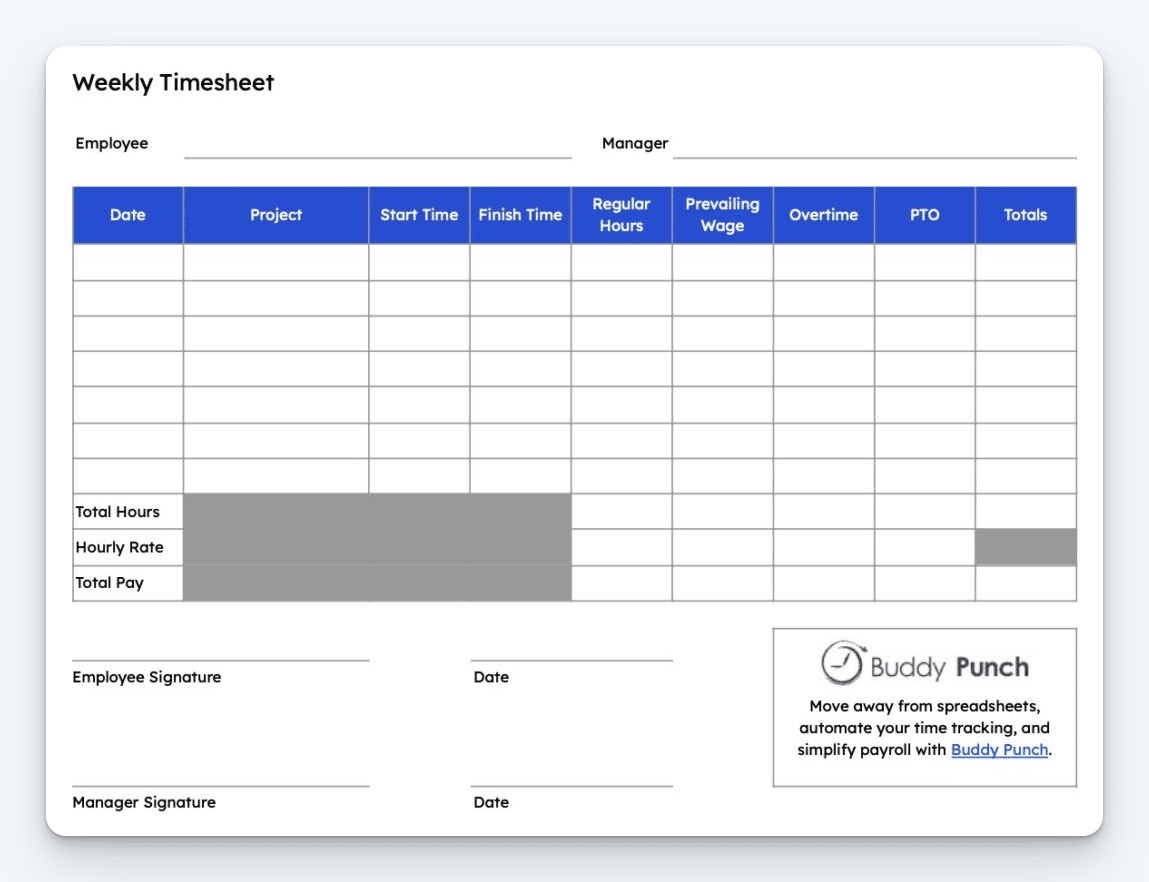
Task: Select the Date column header
Action: point(127,214)
